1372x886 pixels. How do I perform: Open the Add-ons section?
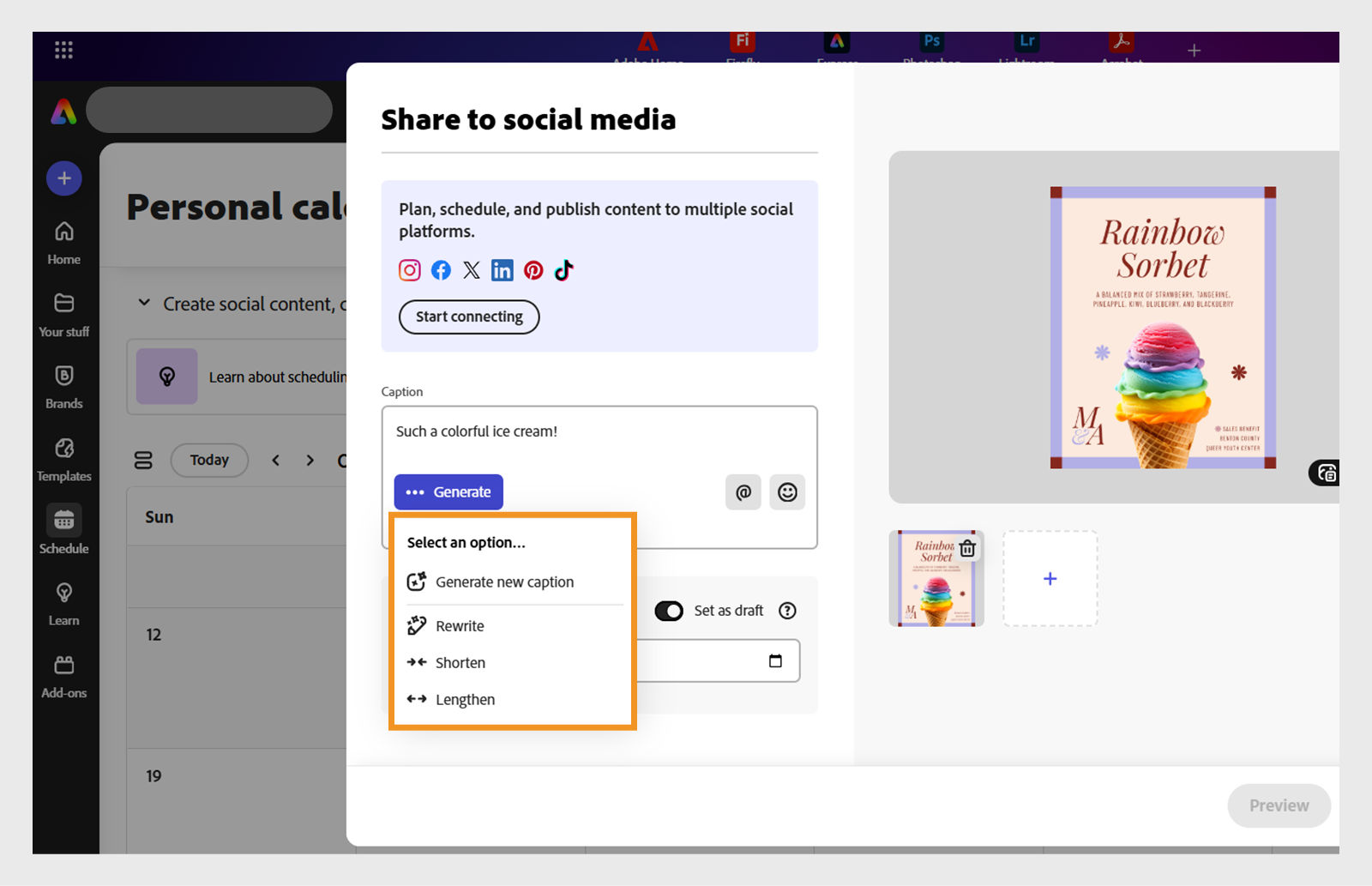[63, 672]
